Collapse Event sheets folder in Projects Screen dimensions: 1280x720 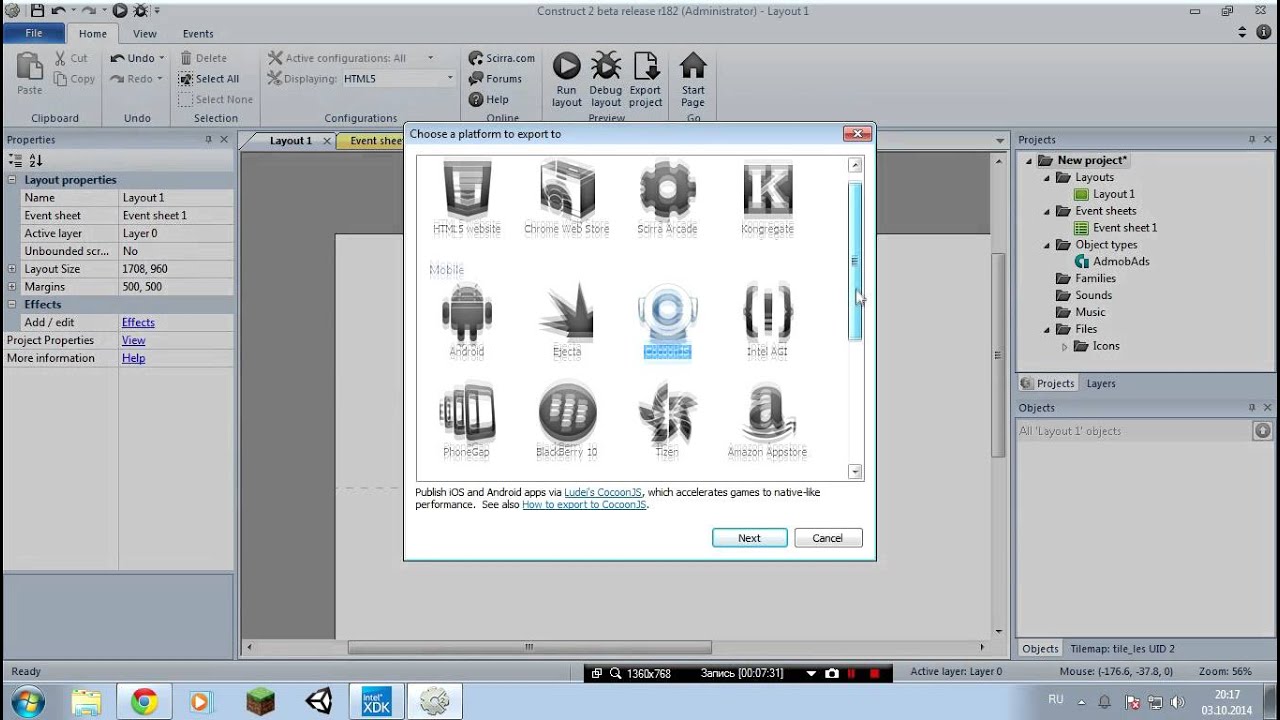coord(1047,211)
